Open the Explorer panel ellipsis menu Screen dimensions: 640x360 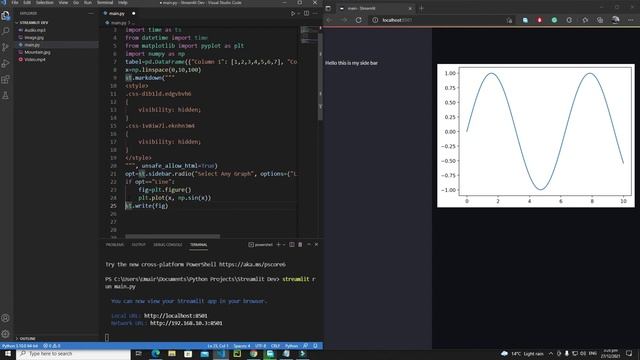point(91,13)
